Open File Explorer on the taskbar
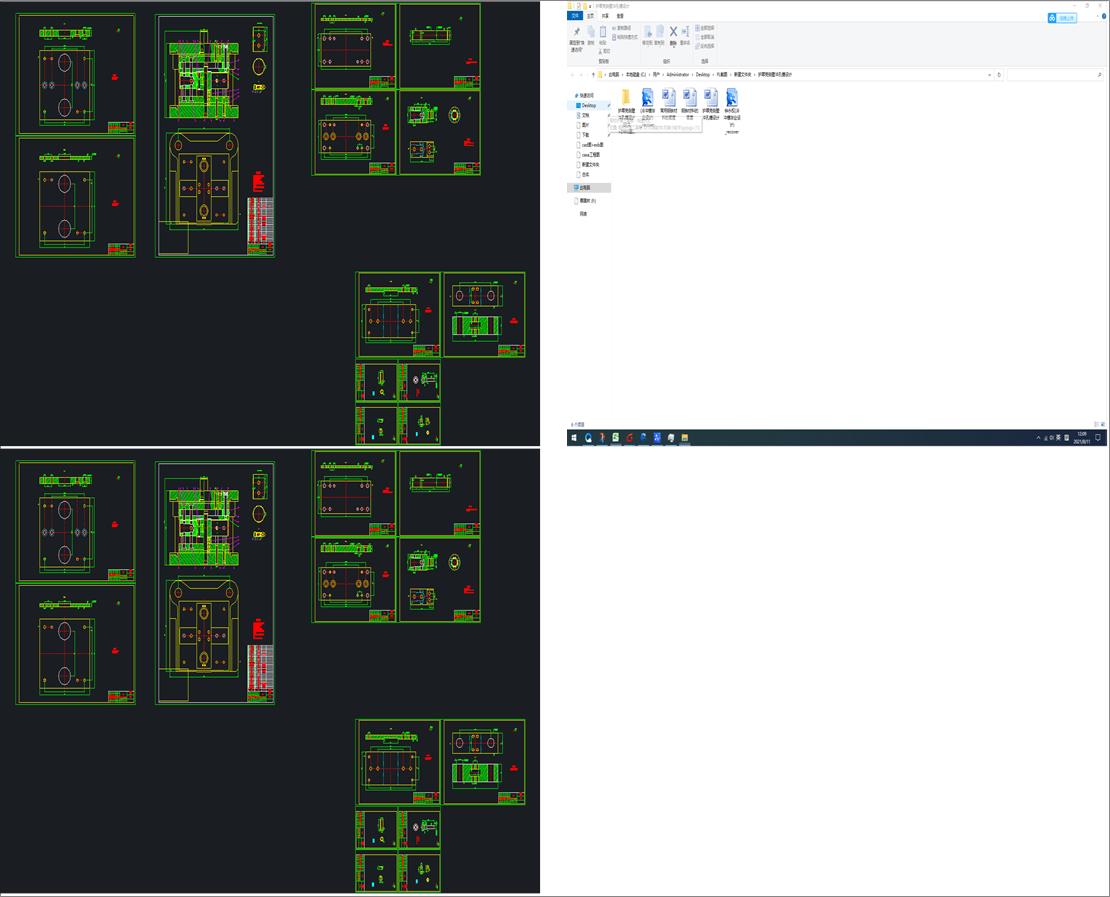This screenshot has height=897, width=1110. click(685, 438)
